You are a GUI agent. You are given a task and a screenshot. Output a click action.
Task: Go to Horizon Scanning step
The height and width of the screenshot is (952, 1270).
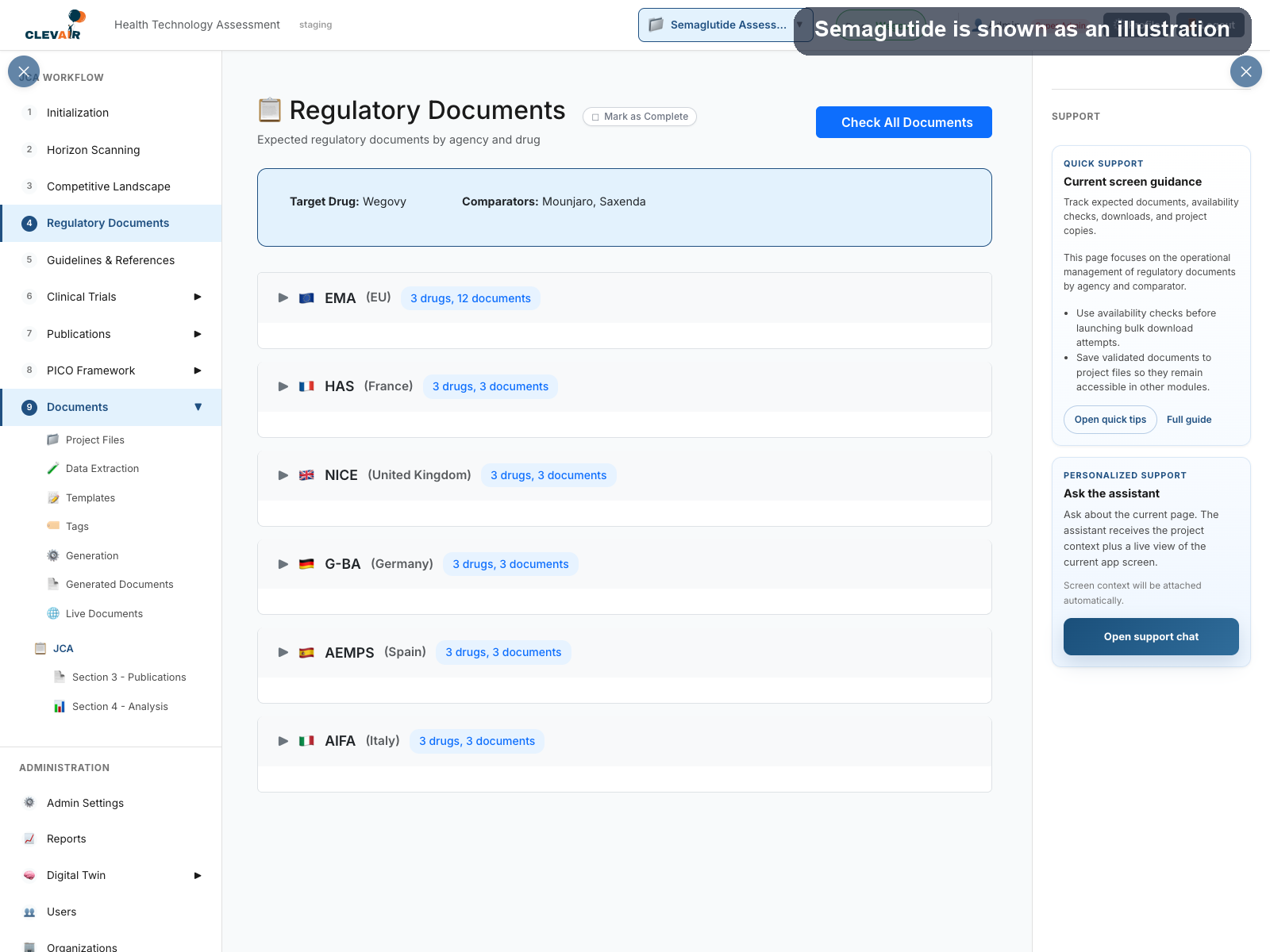(x=111, y=150)
